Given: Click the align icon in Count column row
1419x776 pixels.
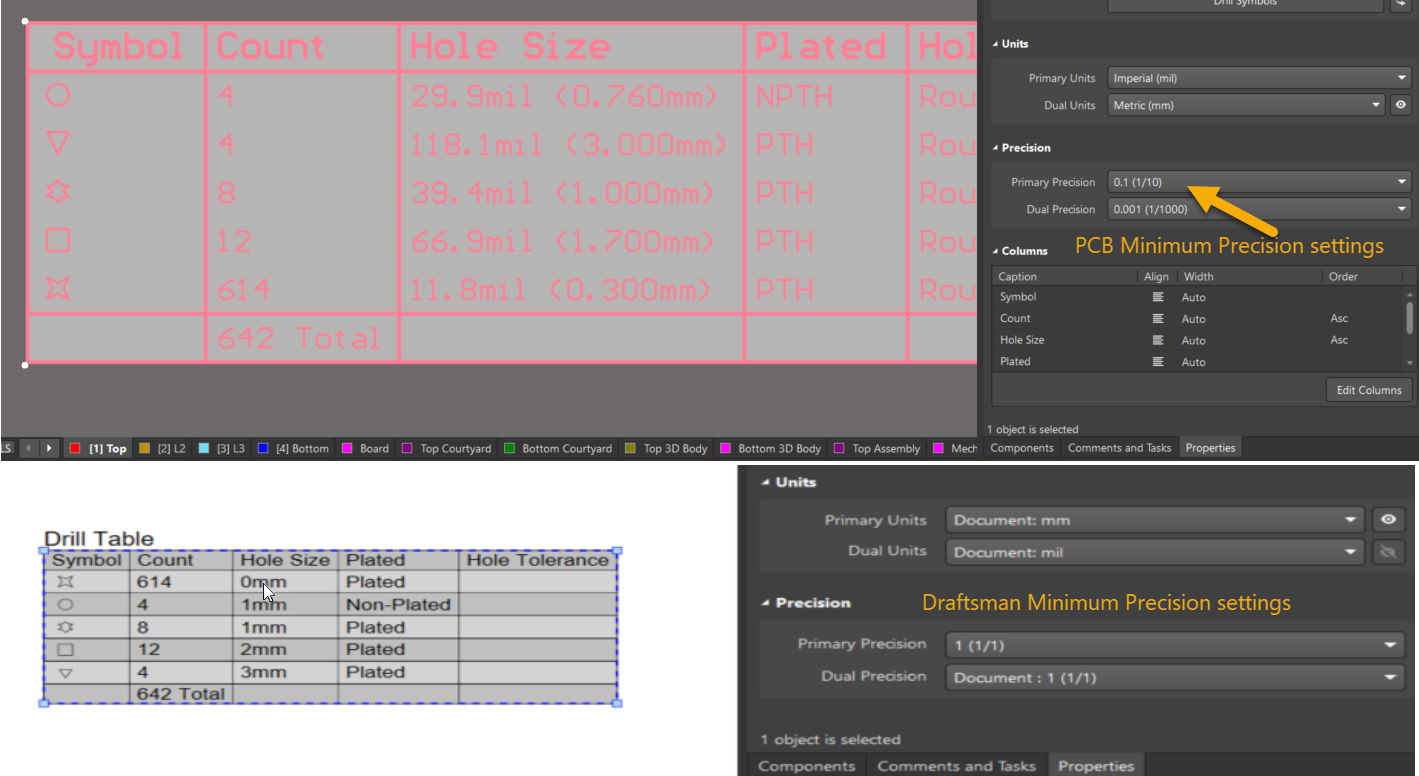Looking at the screenshot, I should [x=1158, y=319].
